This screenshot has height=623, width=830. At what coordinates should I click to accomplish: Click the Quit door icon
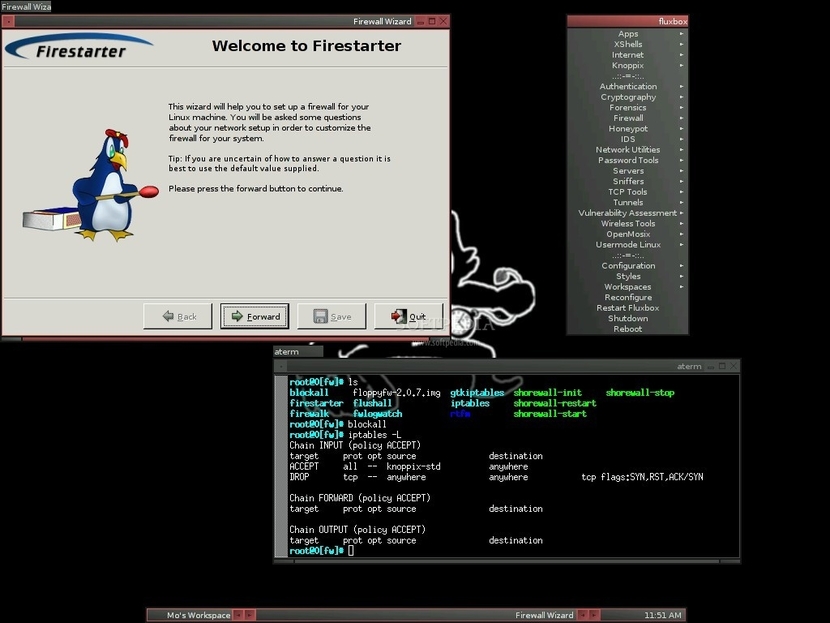pos(399,316)
